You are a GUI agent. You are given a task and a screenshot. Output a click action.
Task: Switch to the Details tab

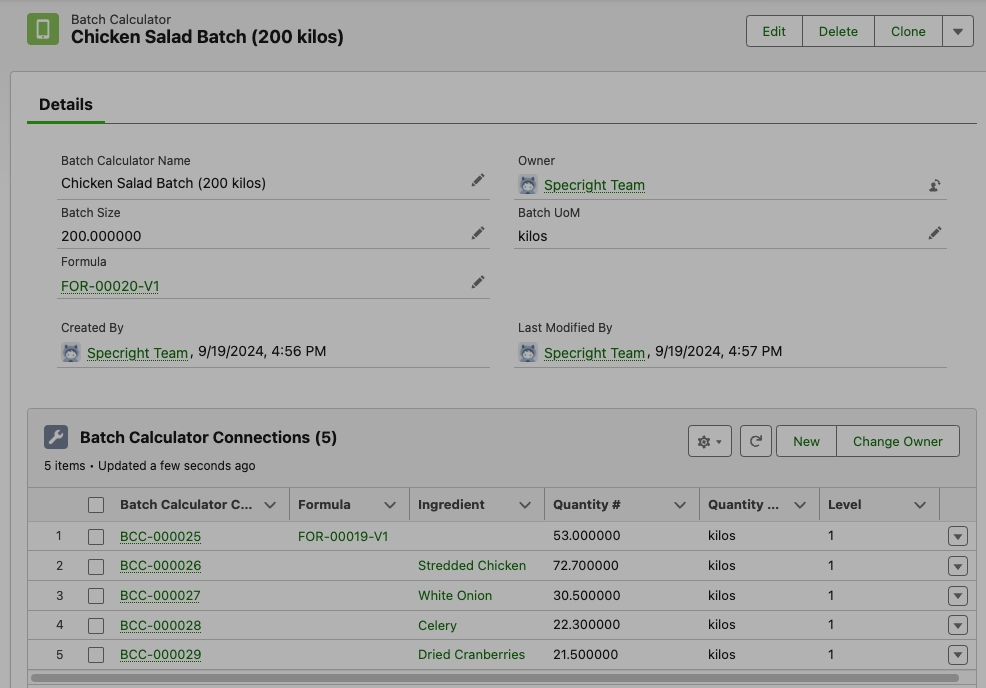tap(66, 104)
